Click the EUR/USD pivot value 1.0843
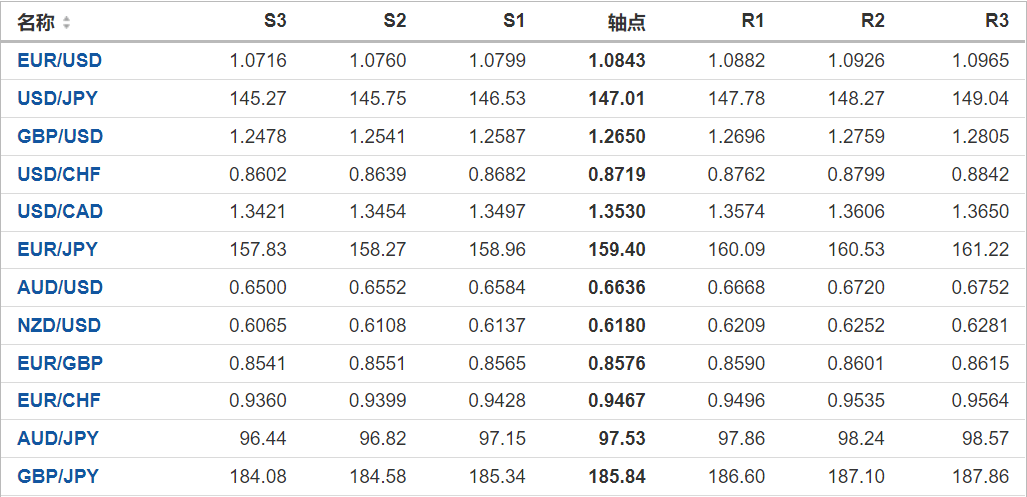This screenshot has height=497, width=1027. pos(617,60)
